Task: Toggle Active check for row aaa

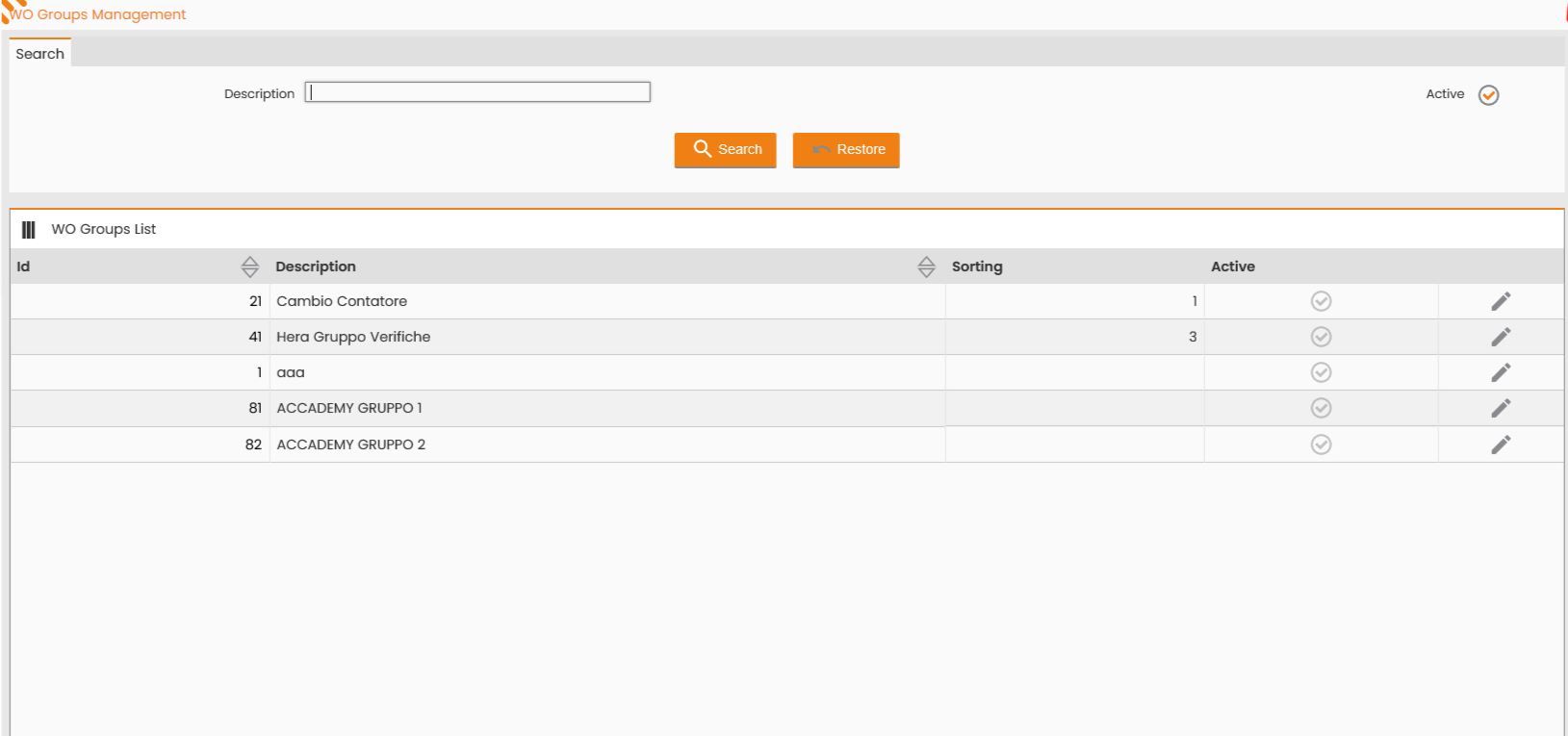Action: [1321, 372]
